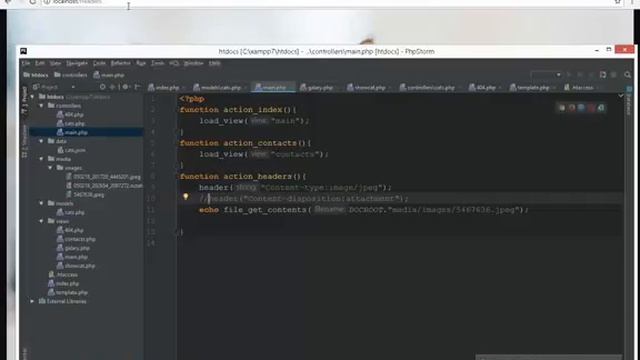
Task: Open in fifth browser icon of editor popup
Action: (x=601, y=108)
